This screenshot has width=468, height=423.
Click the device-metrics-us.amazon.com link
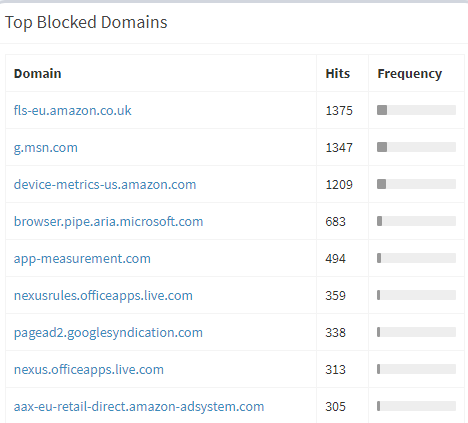point(105,184)
